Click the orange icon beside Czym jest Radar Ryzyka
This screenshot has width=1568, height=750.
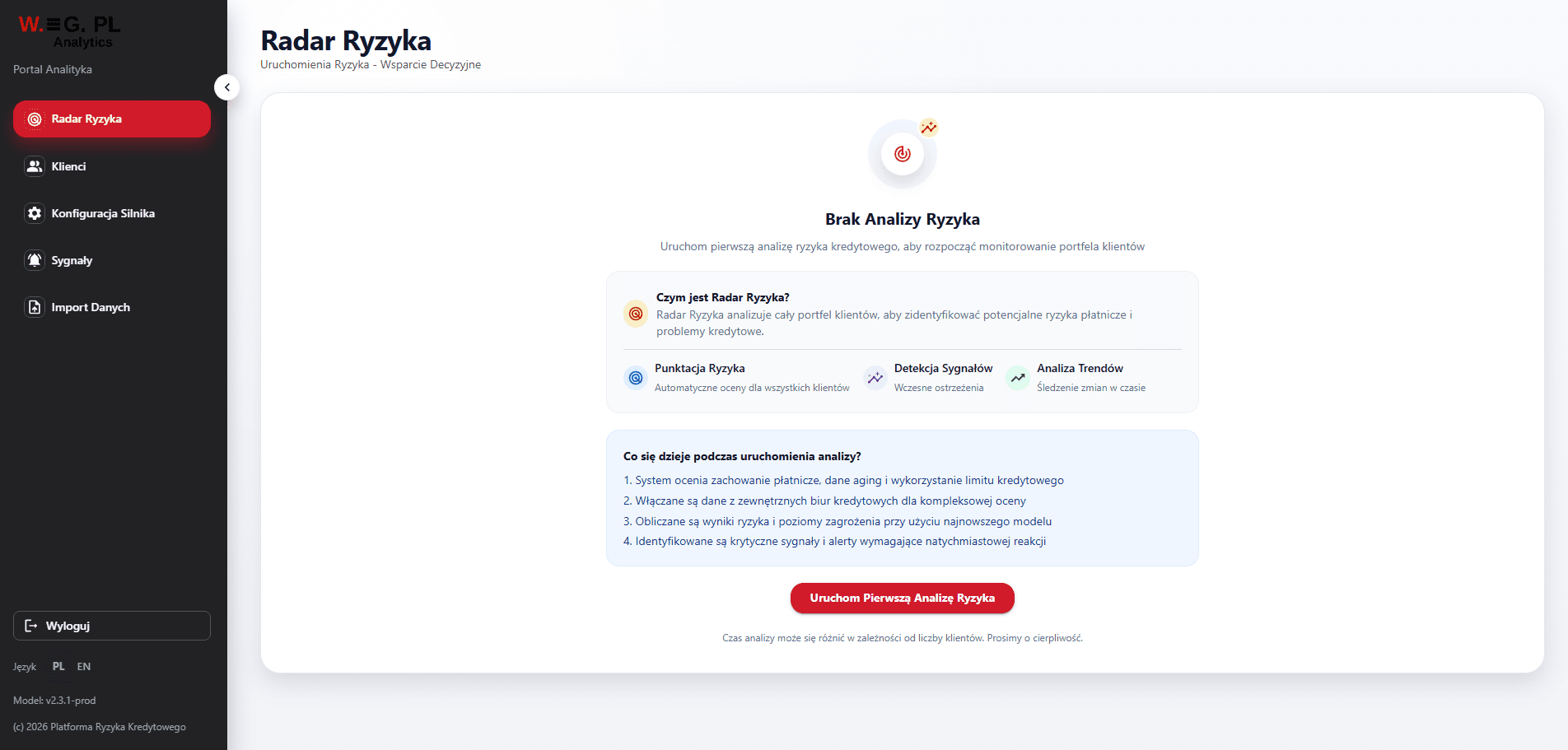click(x=636, y=314)
